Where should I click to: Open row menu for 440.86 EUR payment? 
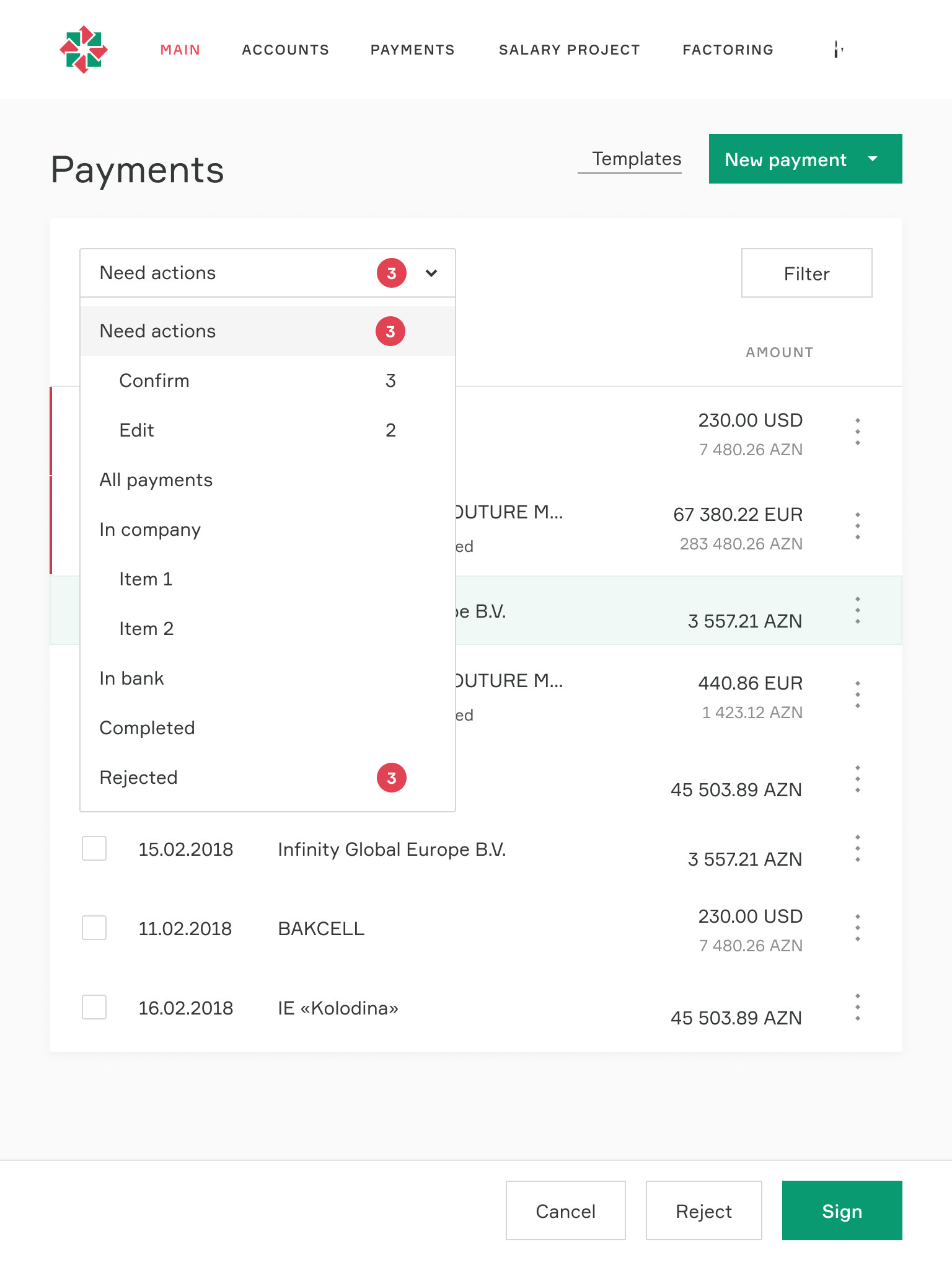858,695
